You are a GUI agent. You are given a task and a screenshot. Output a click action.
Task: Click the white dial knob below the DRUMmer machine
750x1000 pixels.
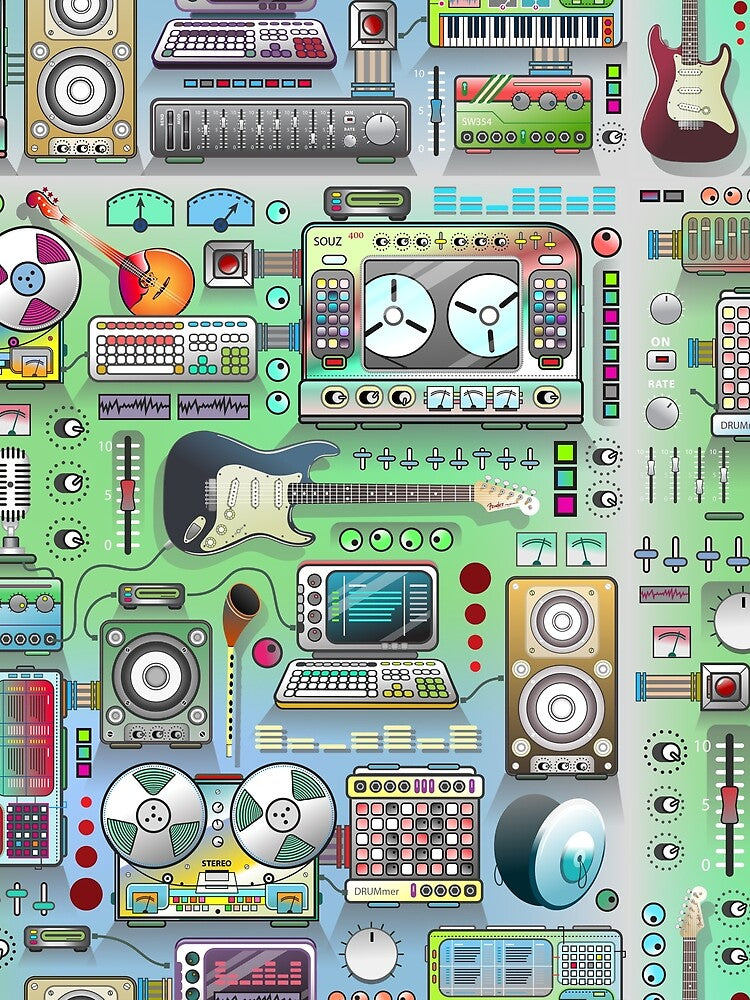(x=371, y=955)
